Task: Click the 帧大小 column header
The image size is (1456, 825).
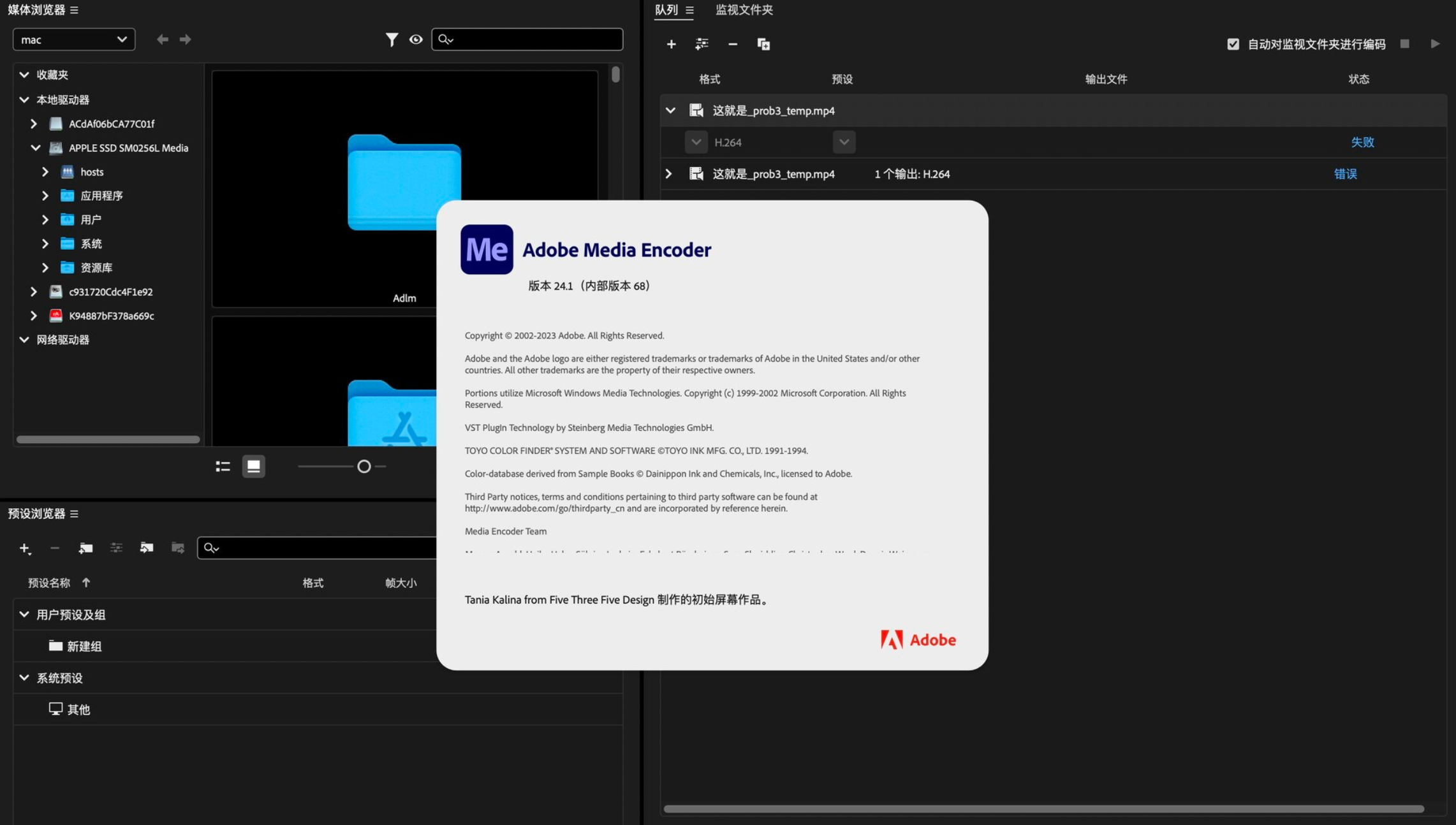Action: (x=401, y=583)
